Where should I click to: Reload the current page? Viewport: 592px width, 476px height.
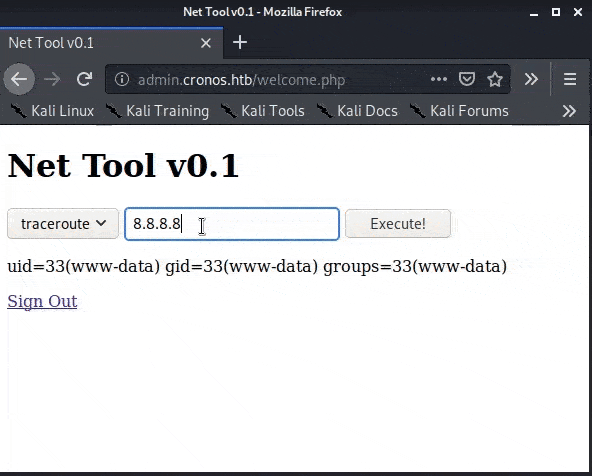(84, 79)
